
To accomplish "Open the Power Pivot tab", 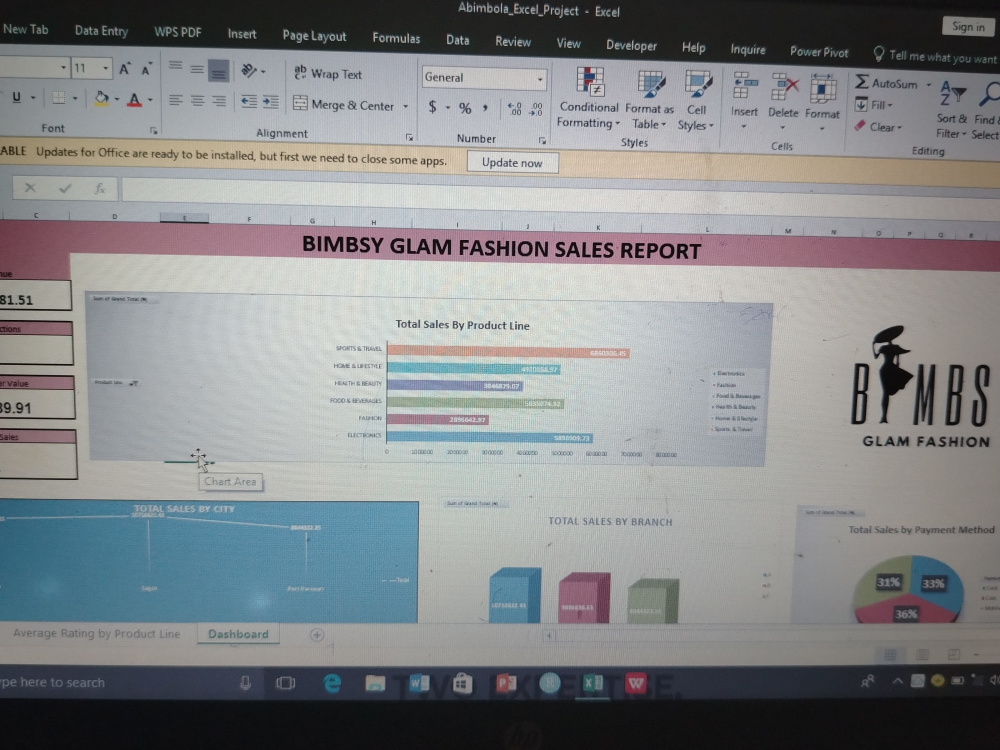I will point(819,52).
